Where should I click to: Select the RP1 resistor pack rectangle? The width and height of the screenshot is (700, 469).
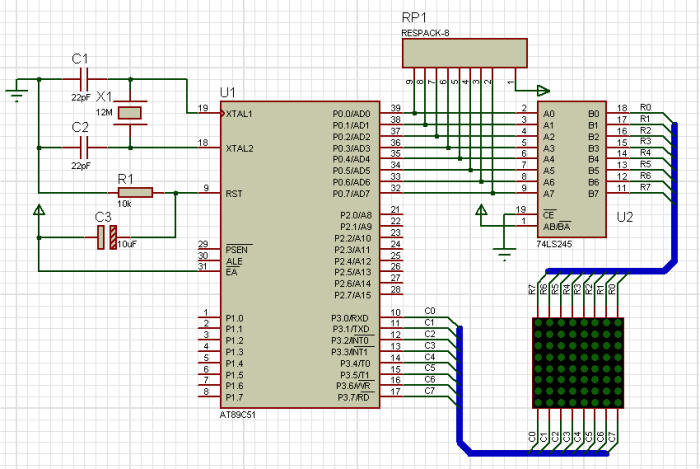tap(465, 53)
